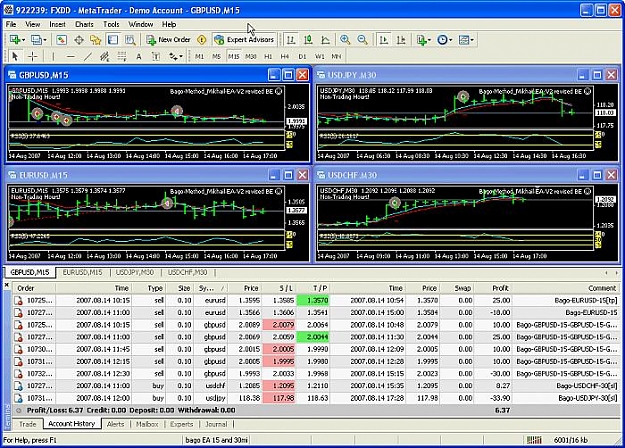Set chart timeframe to M1
625x448 pixels.
click(x=199, y=56)
